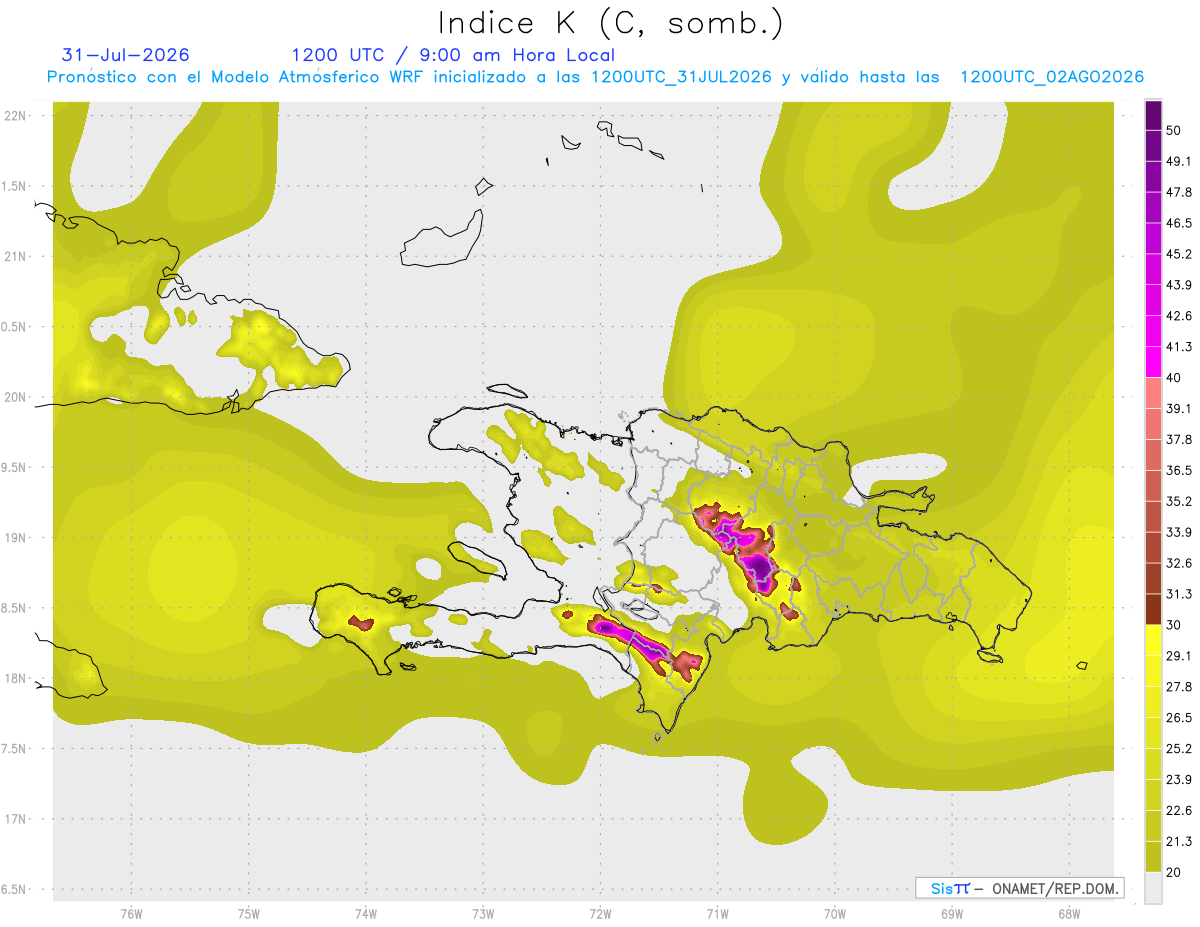Click the '69W' longitude label
The height and width of the screenshot is (927, 1200).
pos(952,914)
